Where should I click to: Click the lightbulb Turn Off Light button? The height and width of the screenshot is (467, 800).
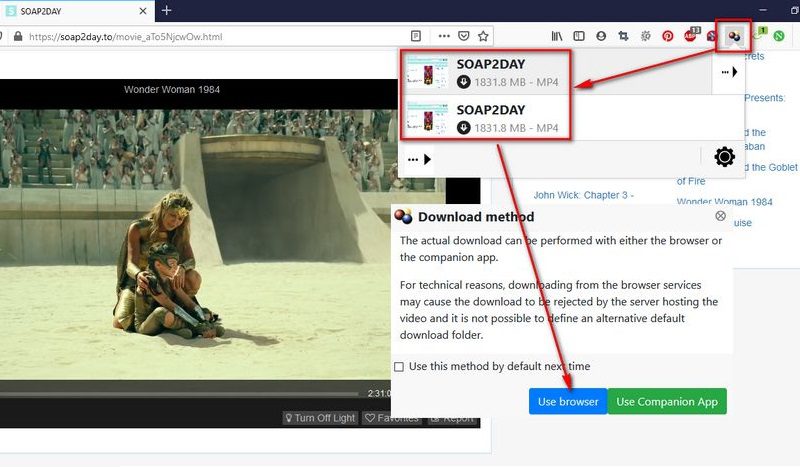(320, 418)
